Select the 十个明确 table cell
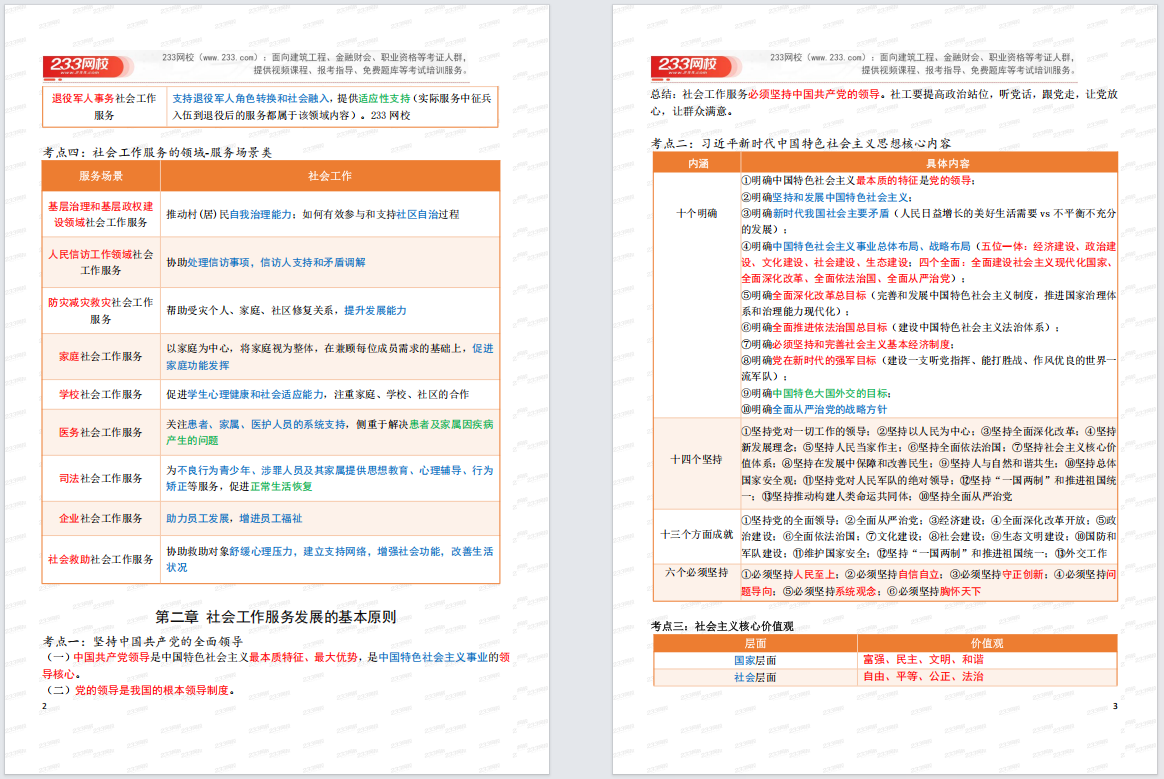Screen dimensions: 1164x779 click(x=696, y=214)
